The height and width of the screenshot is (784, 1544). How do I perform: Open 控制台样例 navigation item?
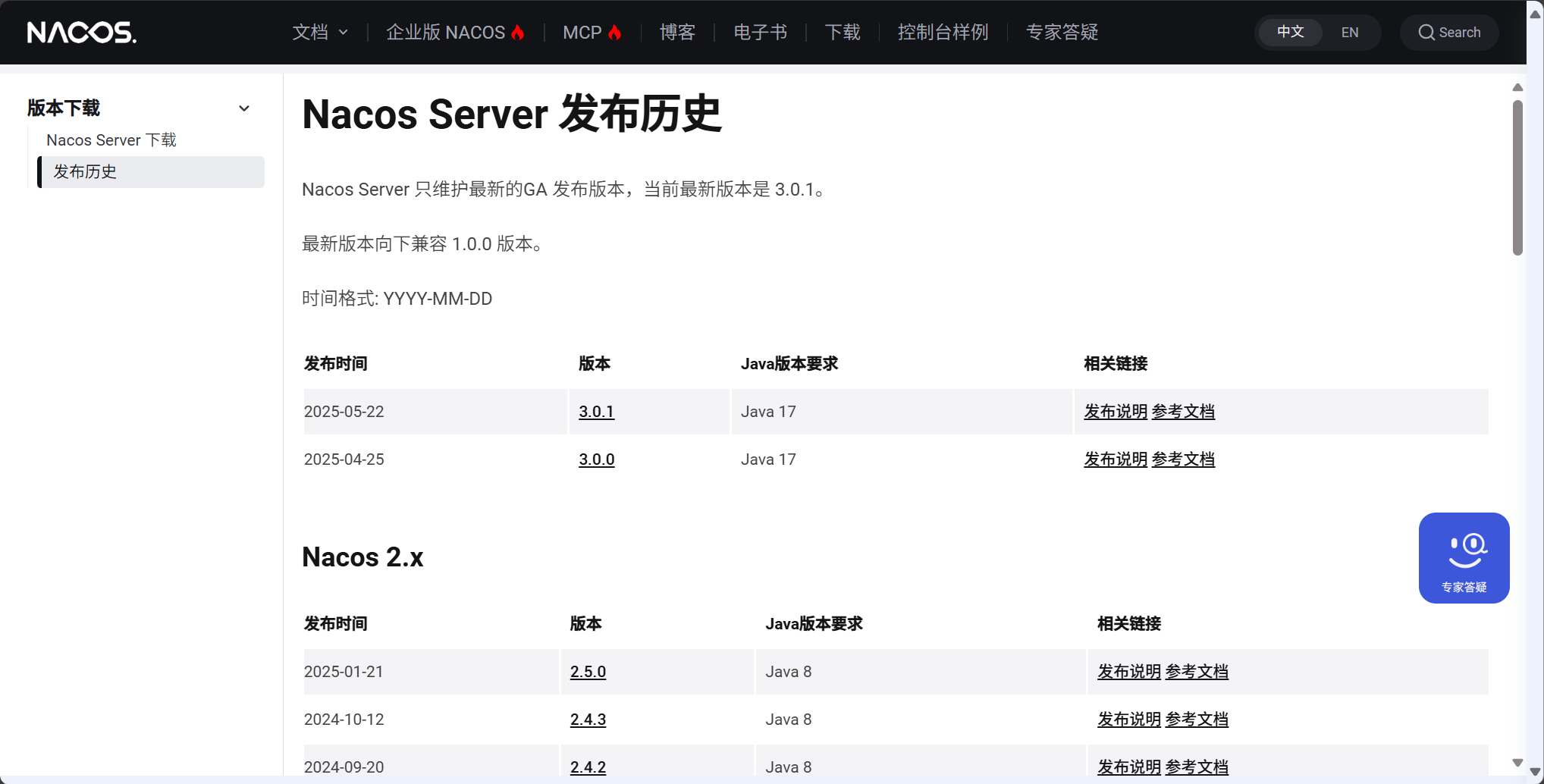click(943, 33)
